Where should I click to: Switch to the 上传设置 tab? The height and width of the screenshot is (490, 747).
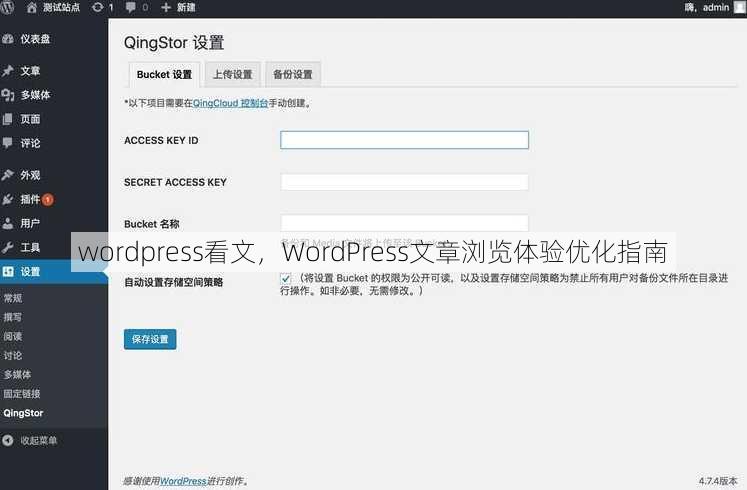pyautogui.click(x=232, y=75)
